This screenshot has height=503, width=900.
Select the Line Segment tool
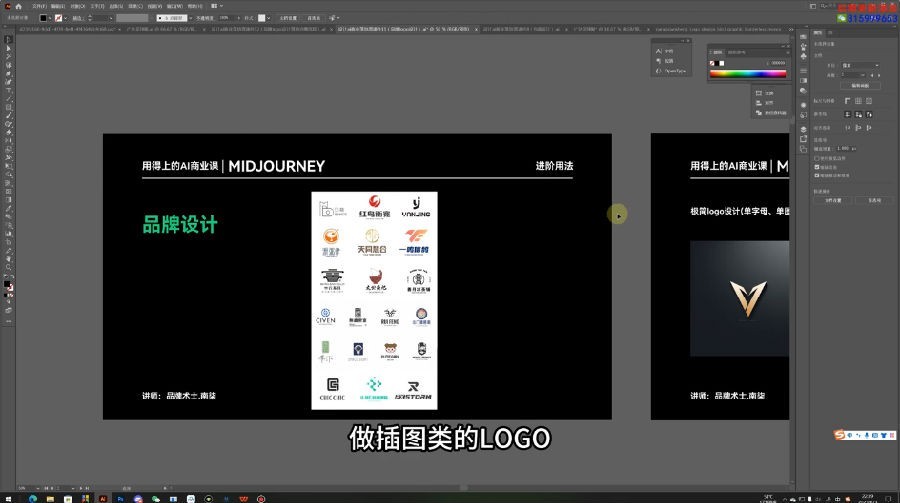tap(8, 99)
